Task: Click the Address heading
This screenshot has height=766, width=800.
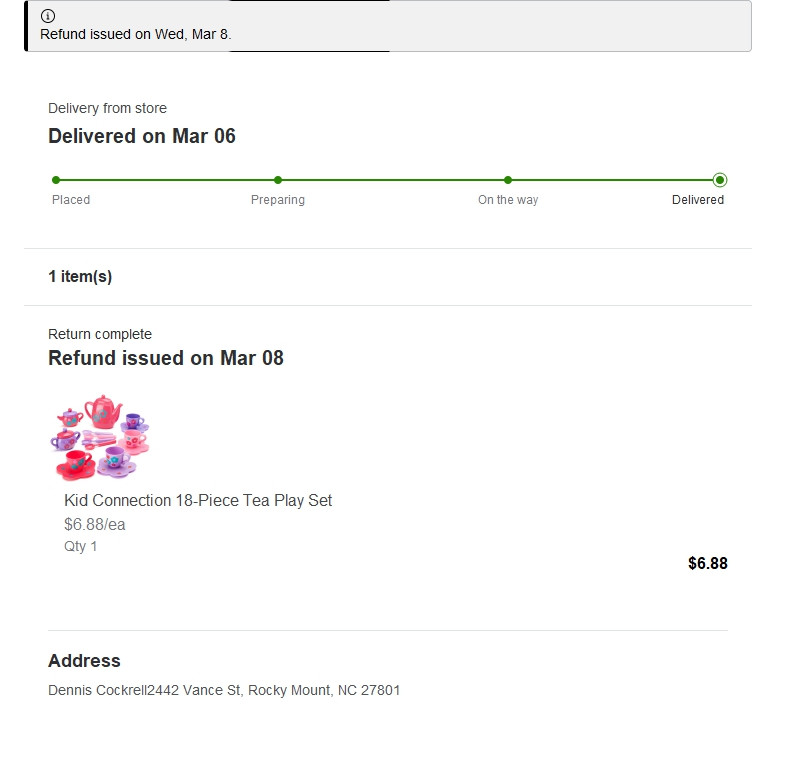Action: (84, 661)
